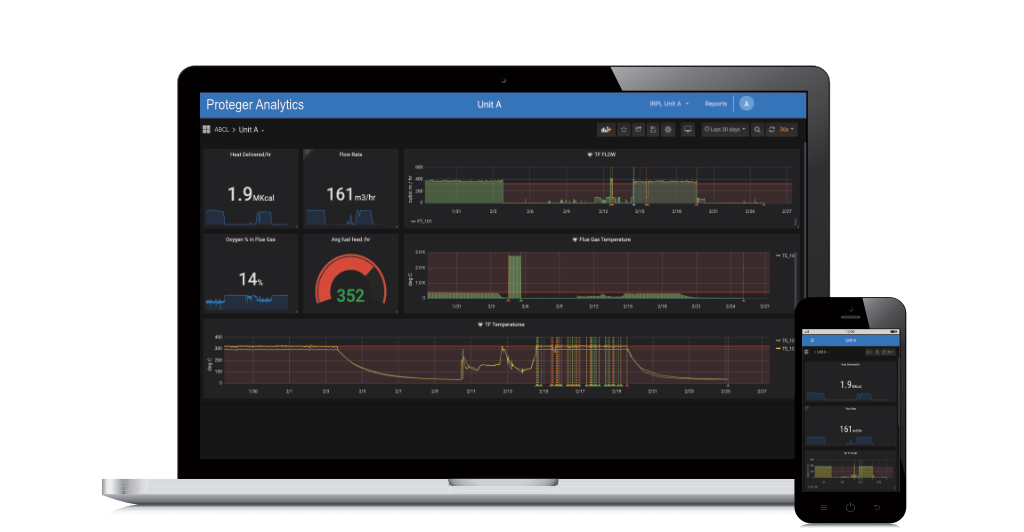The width and height of the screenshot is (1024, 532).
Task: Click the TF FLOW panel title
Action: (603, 155)
